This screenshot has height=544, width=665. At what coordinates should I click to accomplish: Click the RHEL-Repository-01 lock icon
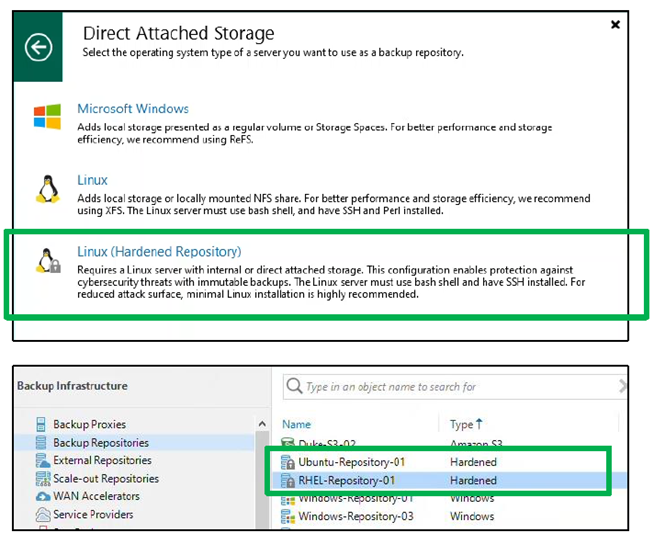pyautogui.click(x=288, y=481)
